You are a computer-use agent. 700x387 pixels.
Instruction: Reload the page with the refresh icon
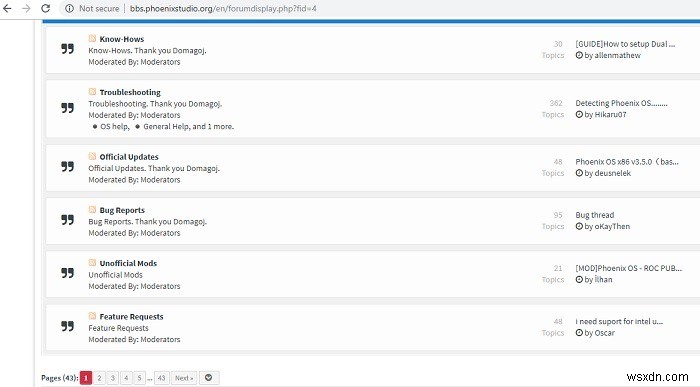point(46,8)
